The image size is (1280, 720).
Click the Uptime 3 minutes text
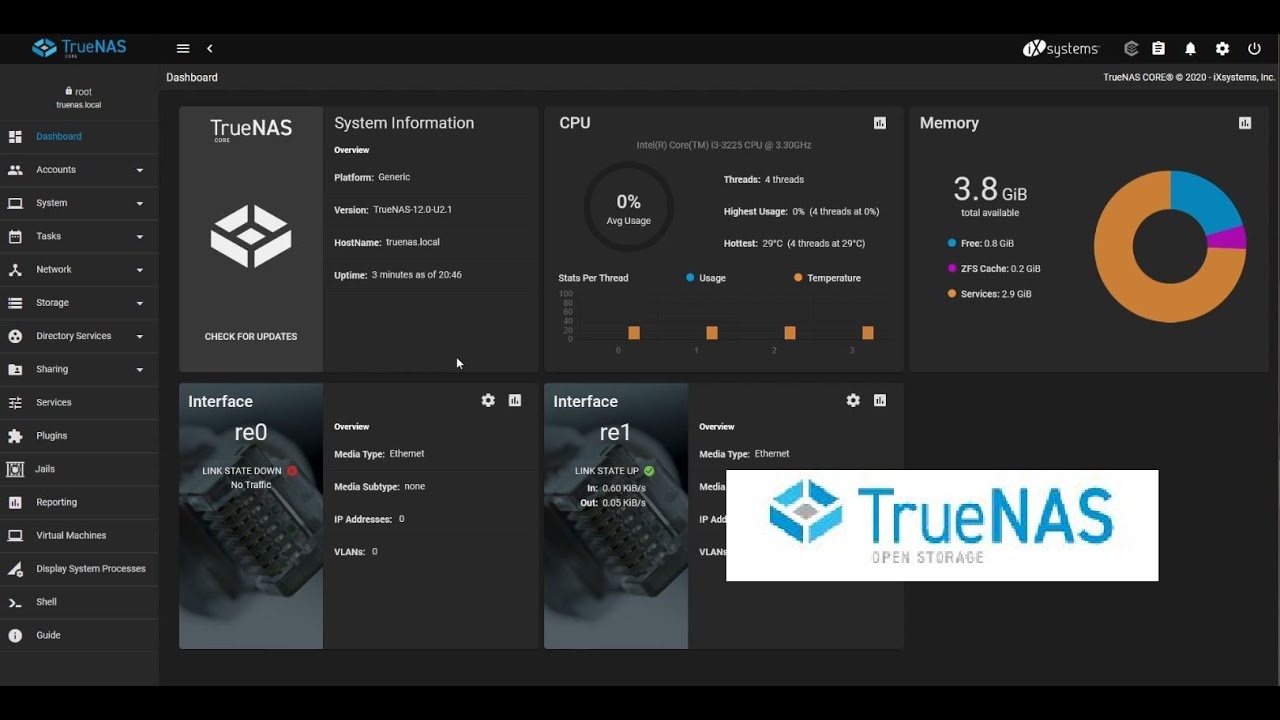pyautogui.click(x=398, y=275)
